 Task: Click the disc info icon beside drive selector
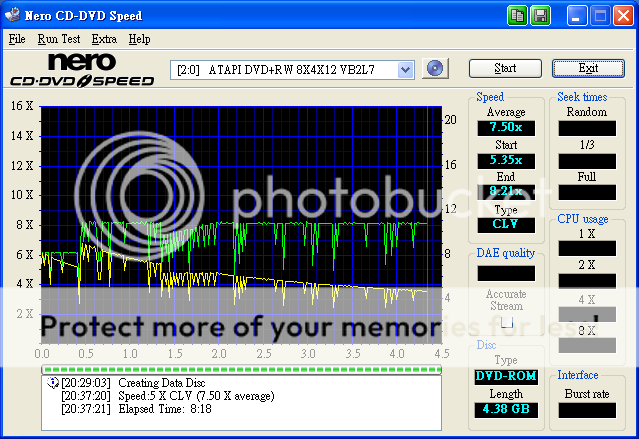(x=434, y=68)
